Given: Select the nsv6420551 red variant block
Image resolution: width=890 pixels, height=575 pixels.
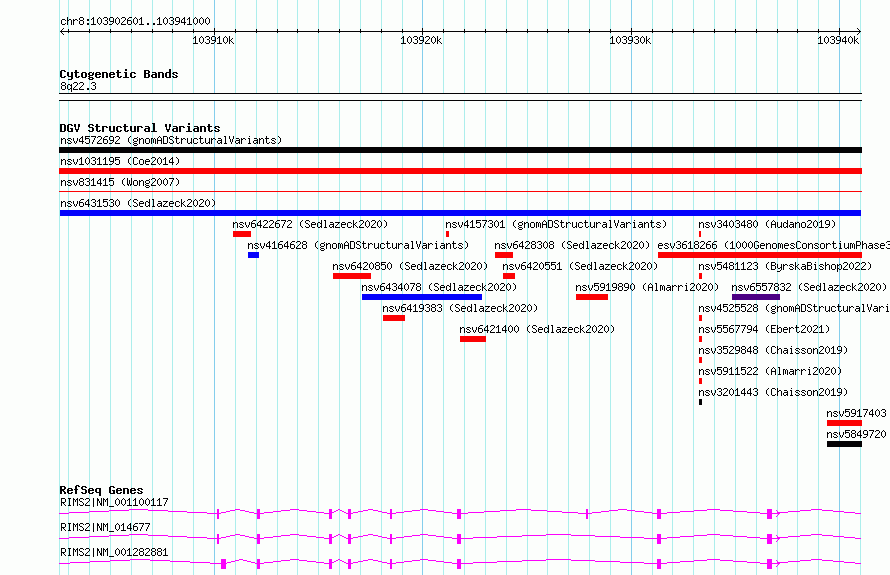Looking at the screenshot, I should tap(509, 276).
